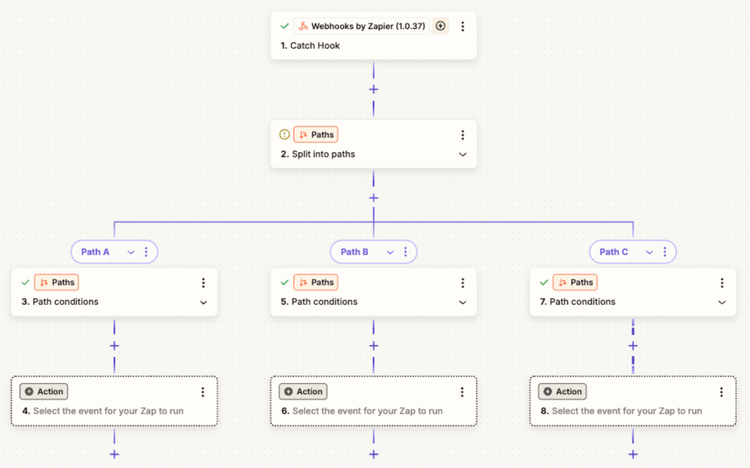
Task: Open three-dot menu on step 6 Action
Action: click(x=462, y=392)
